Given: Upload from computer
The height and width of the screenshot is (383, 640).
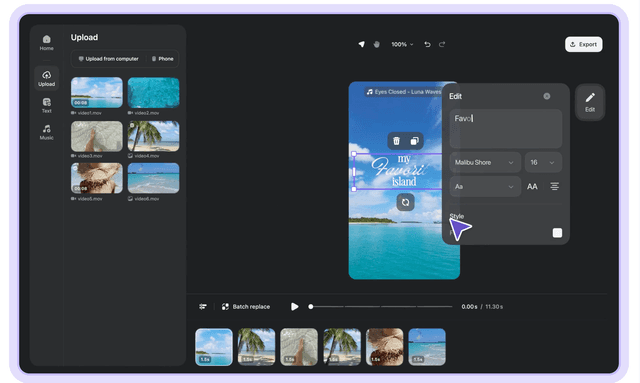Looking at the screenshot, I should coord(109,59).
